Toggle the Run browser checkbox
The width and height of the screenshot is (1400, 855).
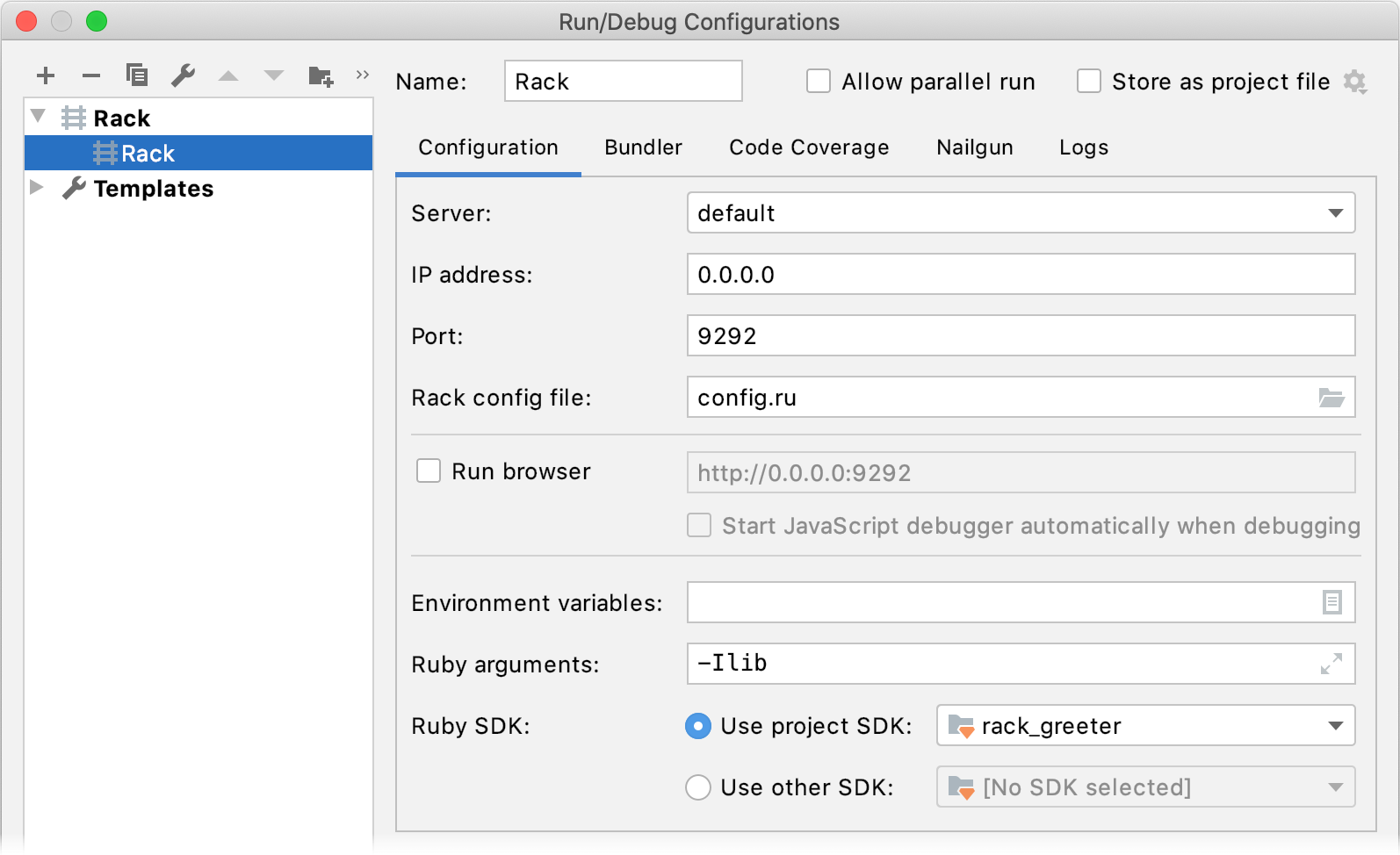click(x=429, y=471)
